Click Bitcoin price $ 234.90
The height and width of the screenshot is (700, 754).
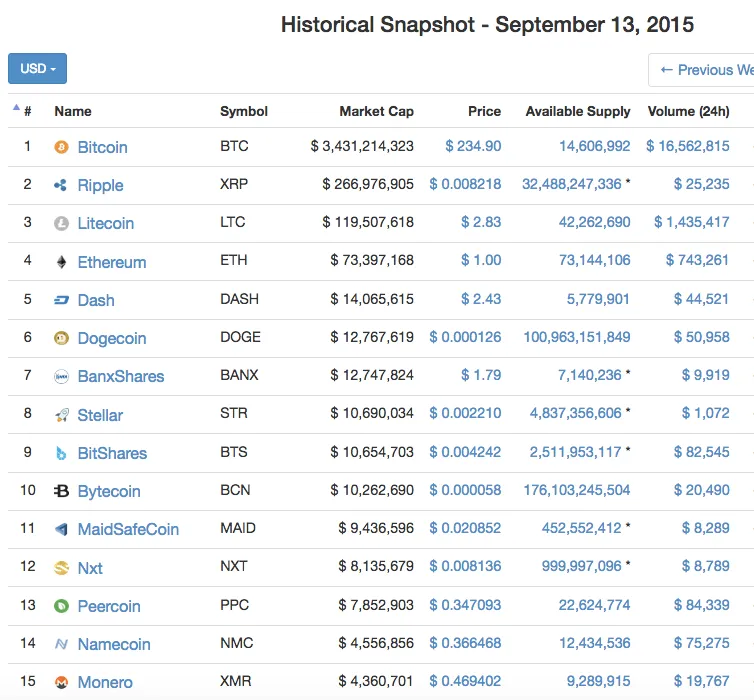(473, 146)
